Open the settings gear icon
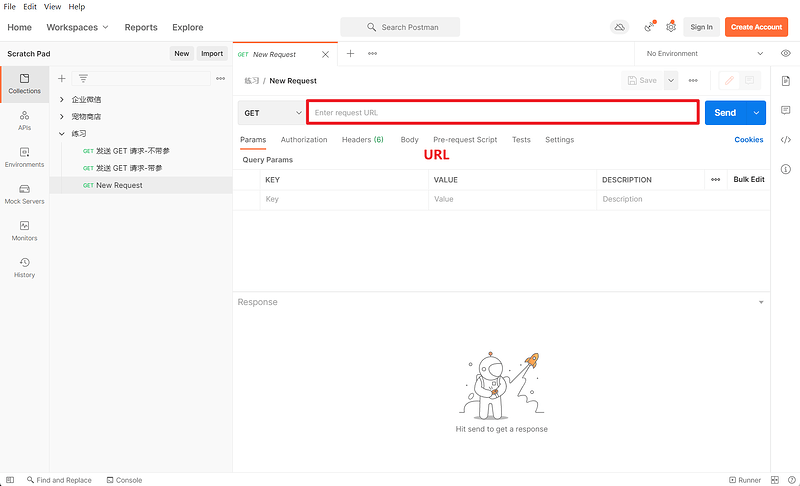The height and width of the screenshot is (486, 800). click(x=671, y=27)
